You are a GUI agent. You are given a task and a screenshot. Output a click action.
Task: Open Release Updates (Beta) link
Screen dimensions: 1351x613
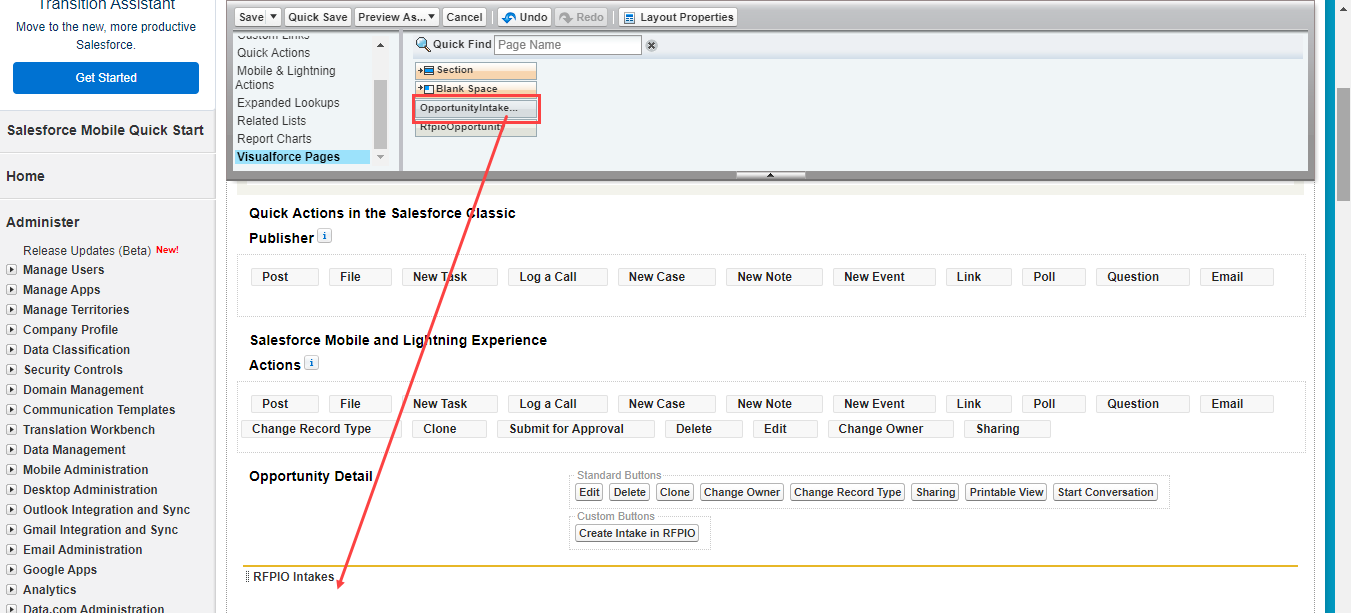tap(87, 250)
